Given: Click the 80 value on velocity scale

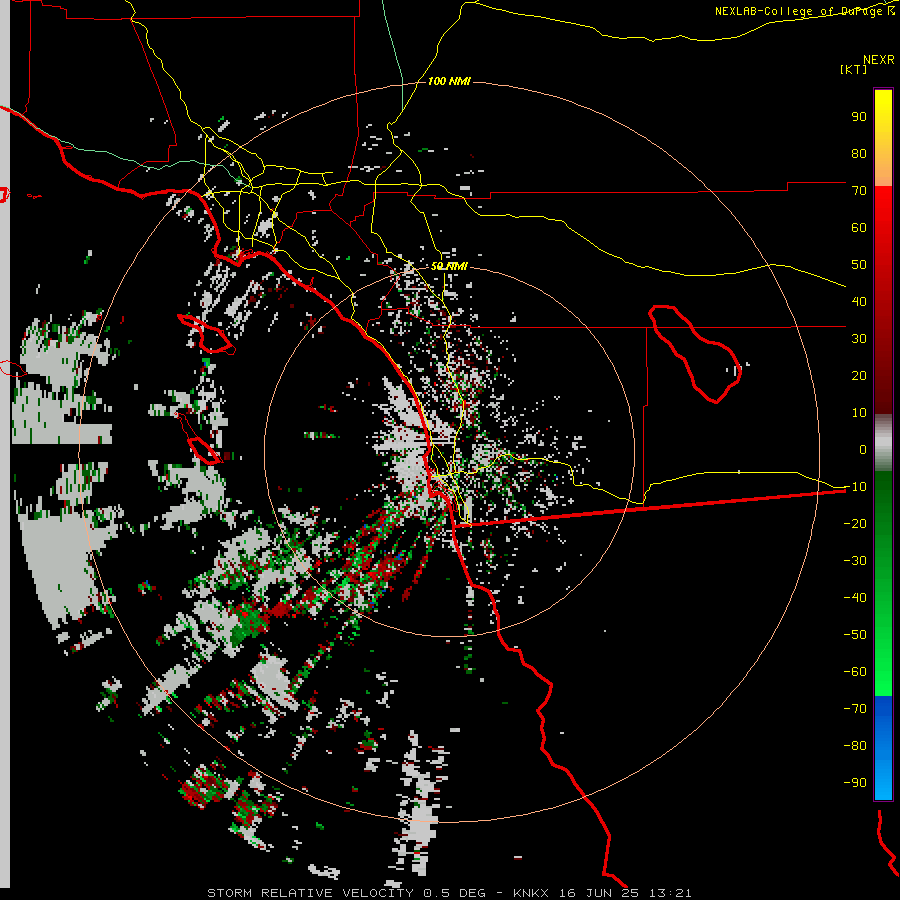Looking at the screenshot, I should (x=859, y=153).
